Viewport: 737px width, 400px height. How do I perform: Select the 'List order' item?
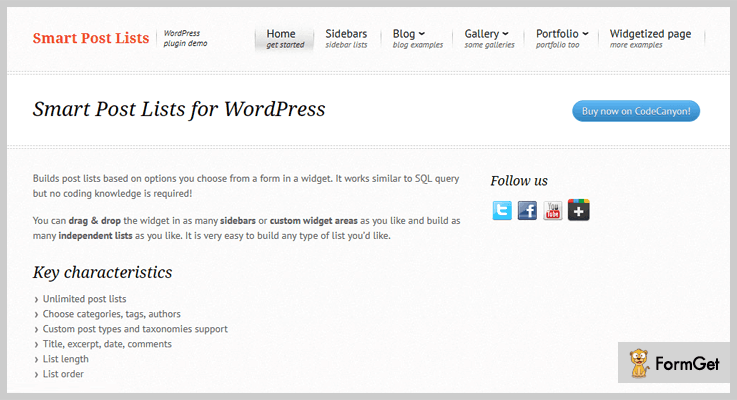click(x=63, y=374)
